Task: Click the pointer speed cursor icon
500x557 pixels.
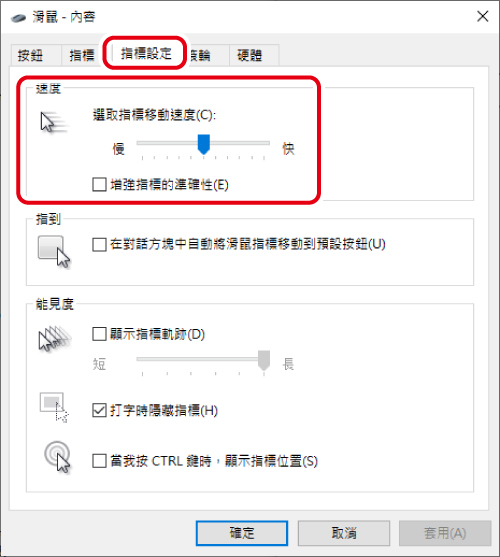Action: [x=53, y=123]
